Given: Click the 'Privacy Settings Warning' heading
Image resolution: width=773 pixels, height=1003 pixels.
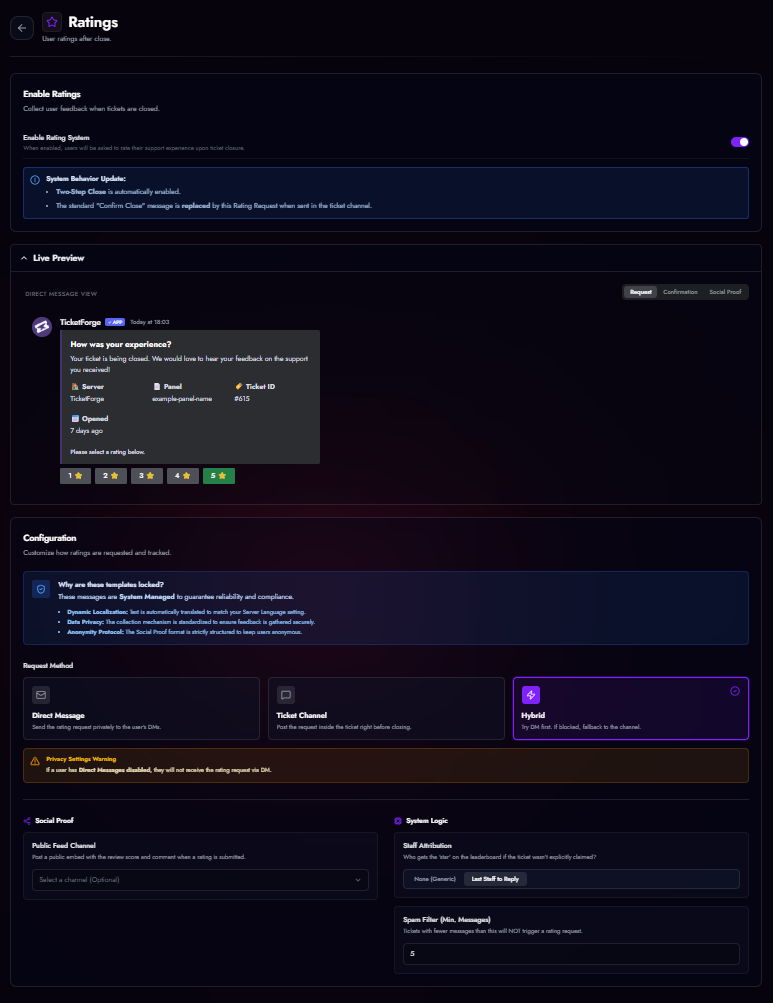Looking at the screenshot, I should [x=81, y=759].
